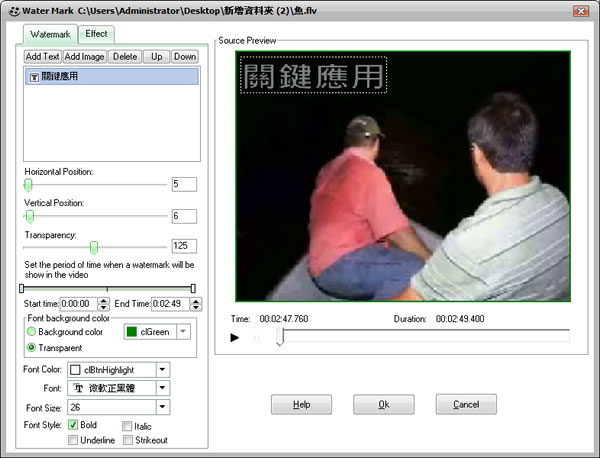Increase the End Time with up arrow
The width and height of the screenshot is (600, 458).
(x=196, y=301)
